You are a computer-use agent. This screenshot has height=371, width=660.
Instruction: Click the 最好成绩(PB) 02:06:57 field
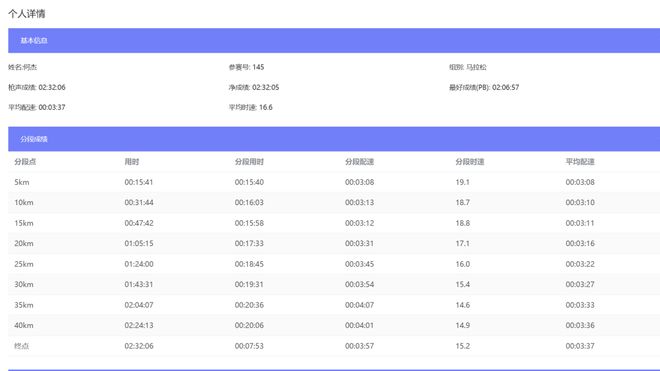(484, 87)
